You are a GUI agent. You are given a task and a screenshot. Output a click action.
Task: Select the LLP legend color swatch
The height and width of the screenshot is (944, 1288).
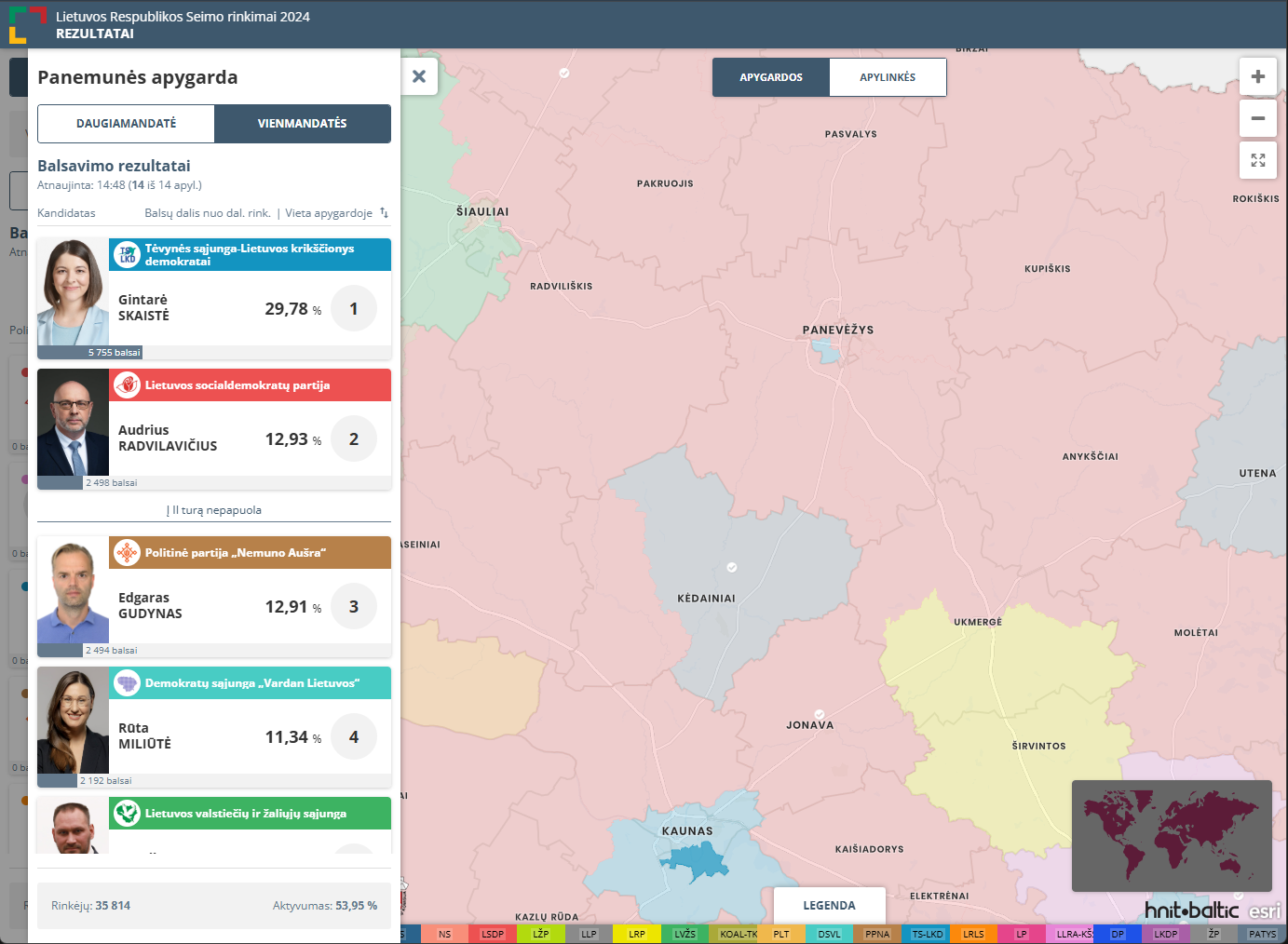point(589,934)
